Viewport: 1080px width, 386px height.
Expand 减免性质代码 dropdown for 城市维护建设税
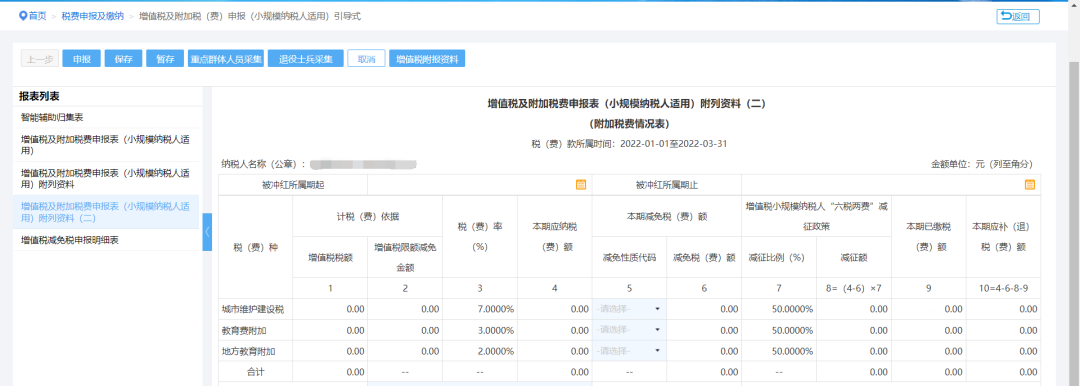(629, 309)
